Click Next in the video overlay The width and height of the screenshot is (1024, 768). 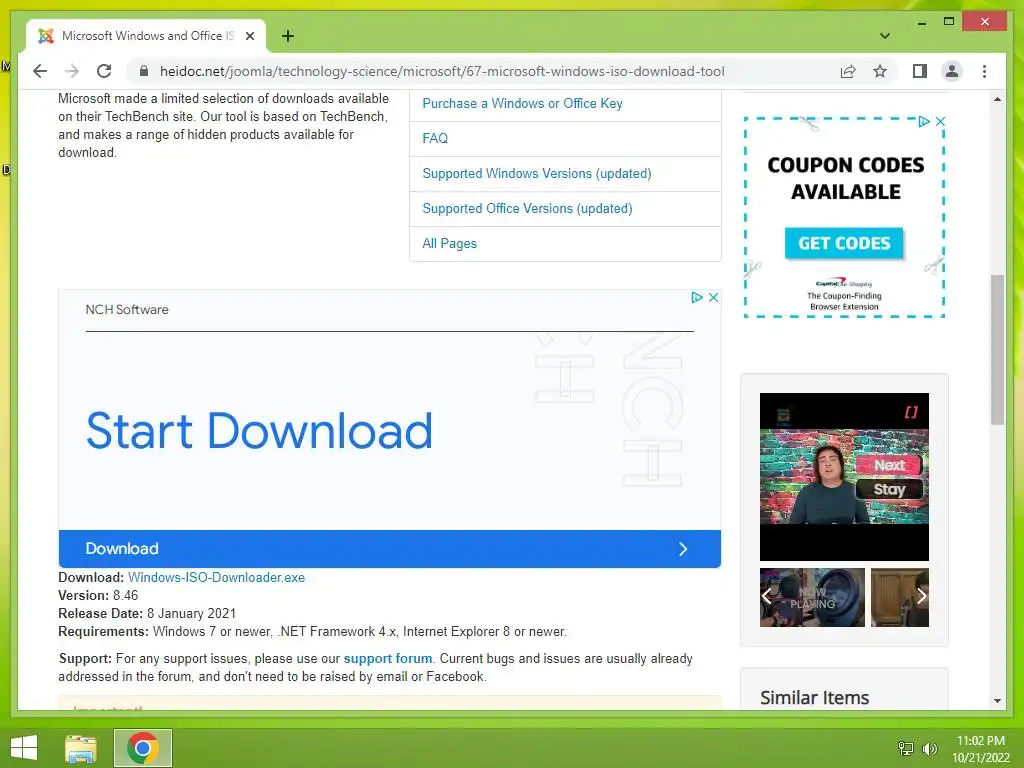[889, 465]
